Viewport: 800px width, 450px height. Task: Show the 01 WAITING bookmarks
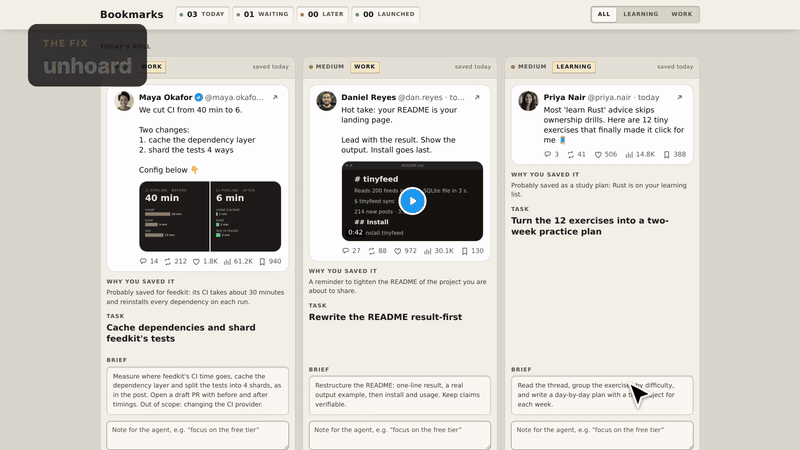coord(263,14)
